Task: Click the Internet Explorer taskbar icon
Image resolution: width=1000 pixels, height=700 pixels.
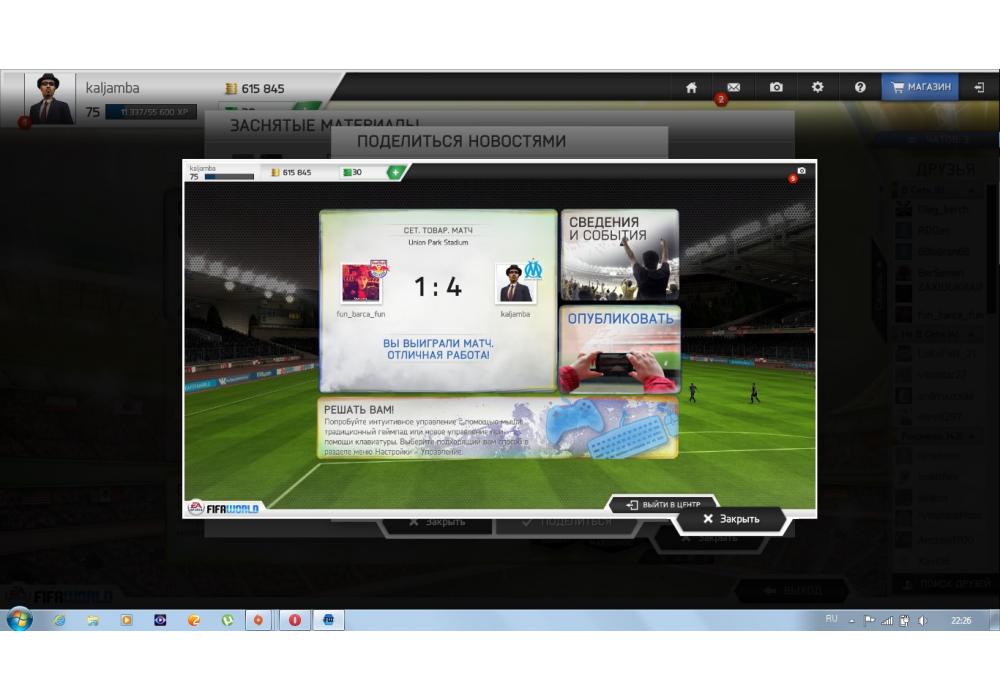Action: pyautogui.click(x=59, y=620)
